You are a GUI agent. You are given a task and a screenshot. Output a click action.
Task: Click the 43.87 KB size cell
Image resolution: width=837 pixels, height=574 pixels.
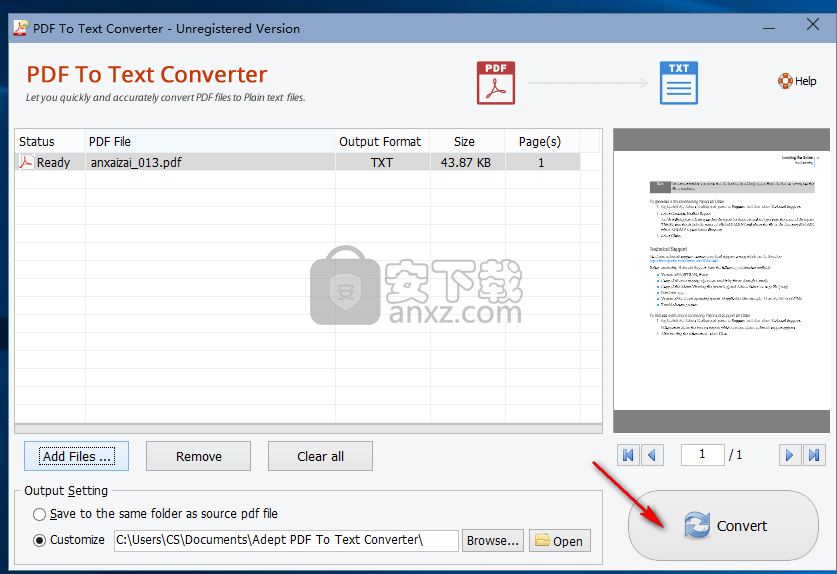467,162
